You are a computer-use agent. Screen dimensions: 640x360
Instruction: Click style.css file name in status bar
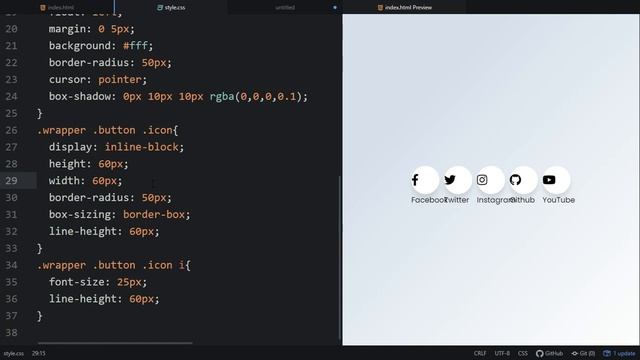click(14, 353)
